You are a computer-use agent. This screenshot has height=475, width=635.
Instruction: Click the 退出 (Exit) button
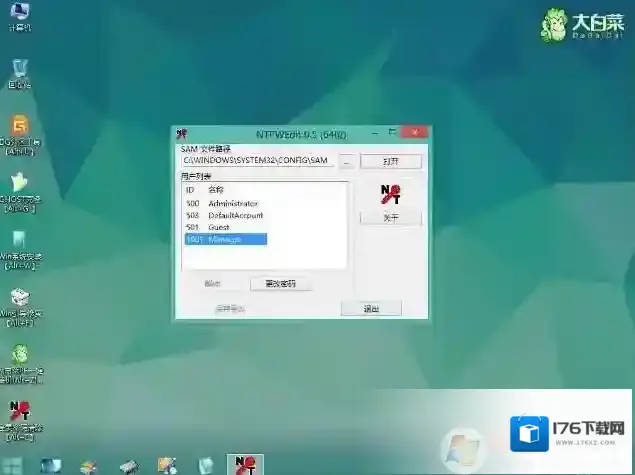371,309
